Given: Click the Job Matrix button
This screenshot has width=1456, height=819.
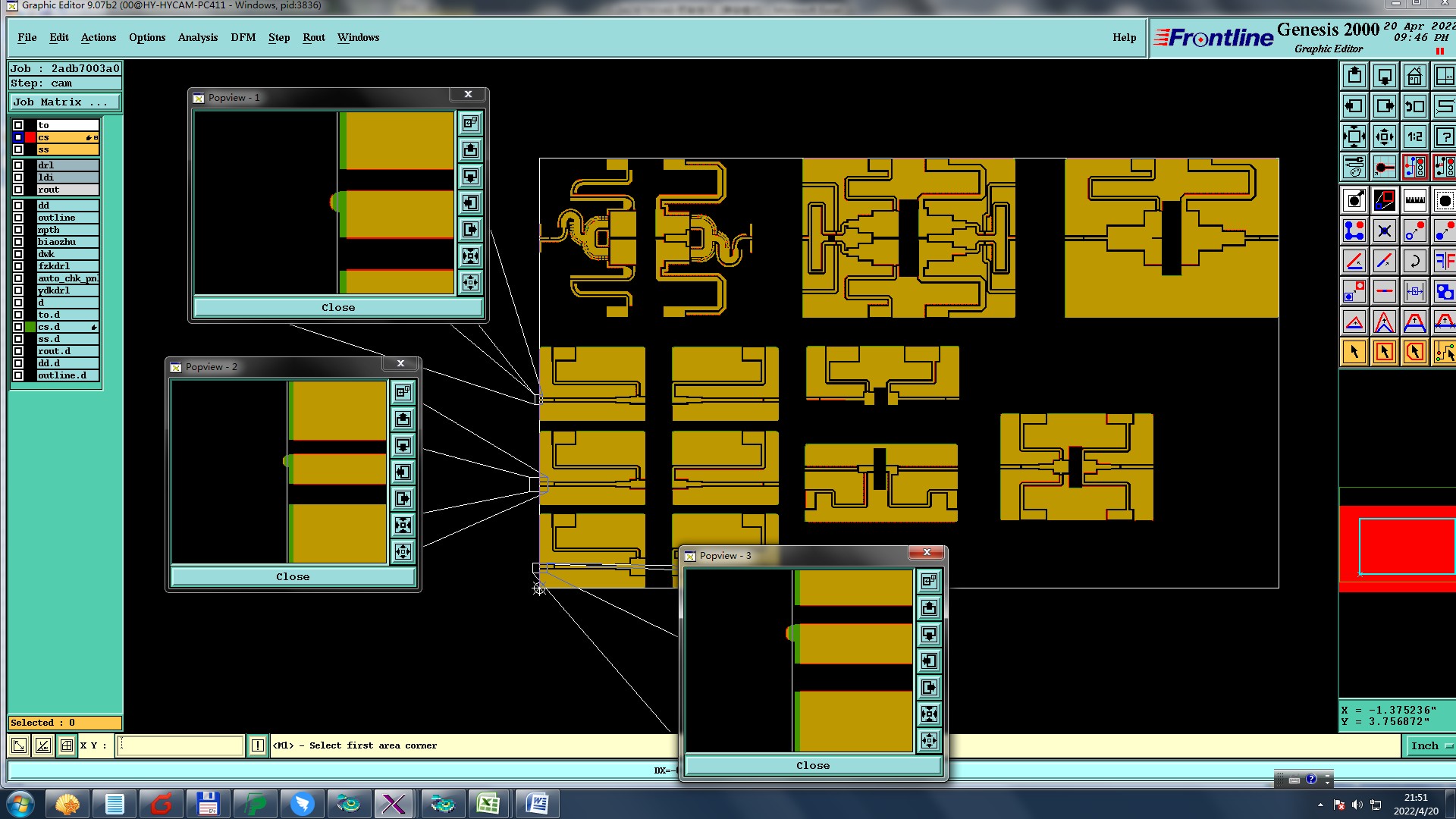Looking at the screenshot, I should click(64, 102).
